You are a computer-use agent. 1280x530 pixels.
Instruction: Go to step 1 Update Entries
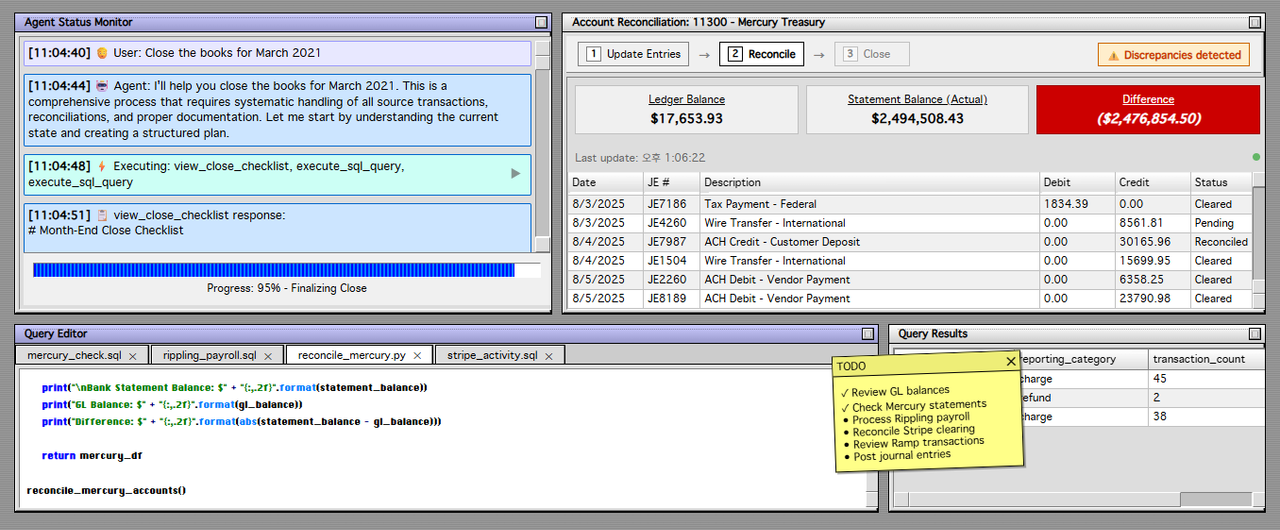pos(633,54)
